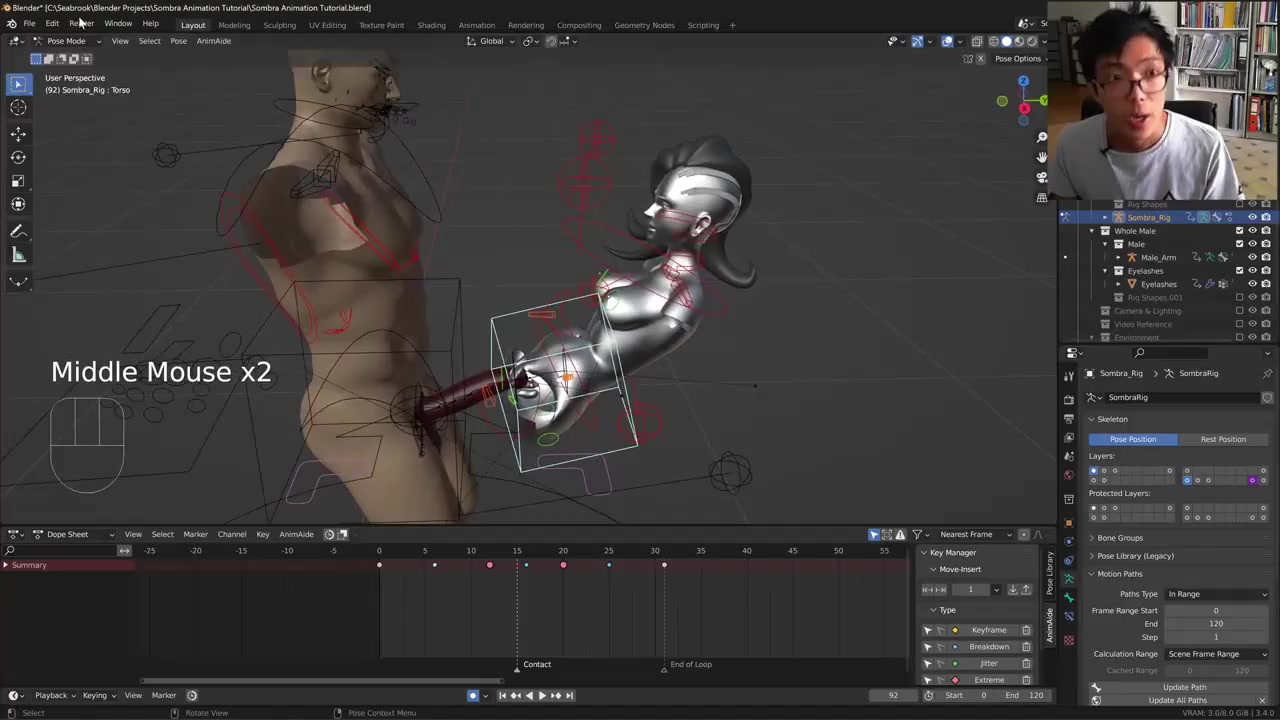The image size is (1280, 720).
Task: Click the viewport zoom magnifier gizmo
Action: [1042, 137]
